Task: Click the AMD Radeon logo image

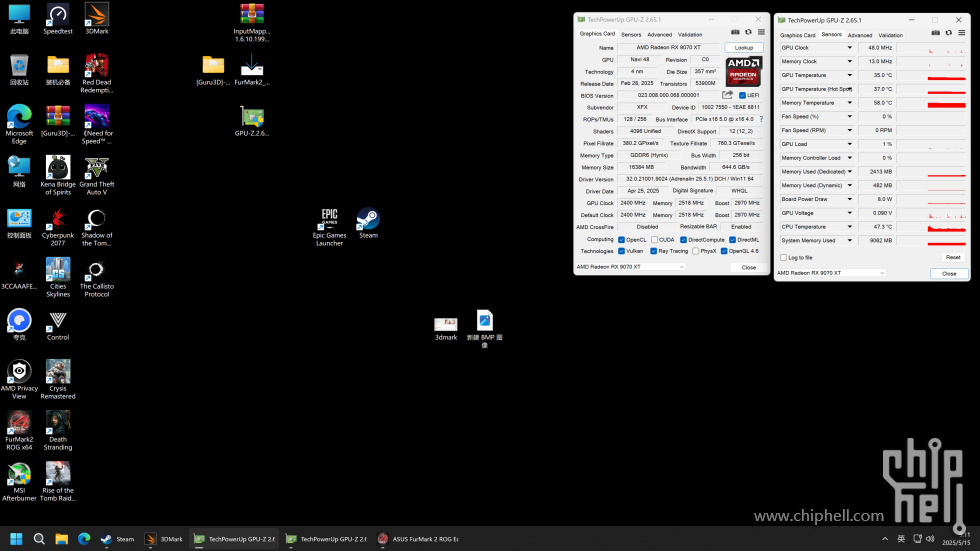Action: click(743, 71)
